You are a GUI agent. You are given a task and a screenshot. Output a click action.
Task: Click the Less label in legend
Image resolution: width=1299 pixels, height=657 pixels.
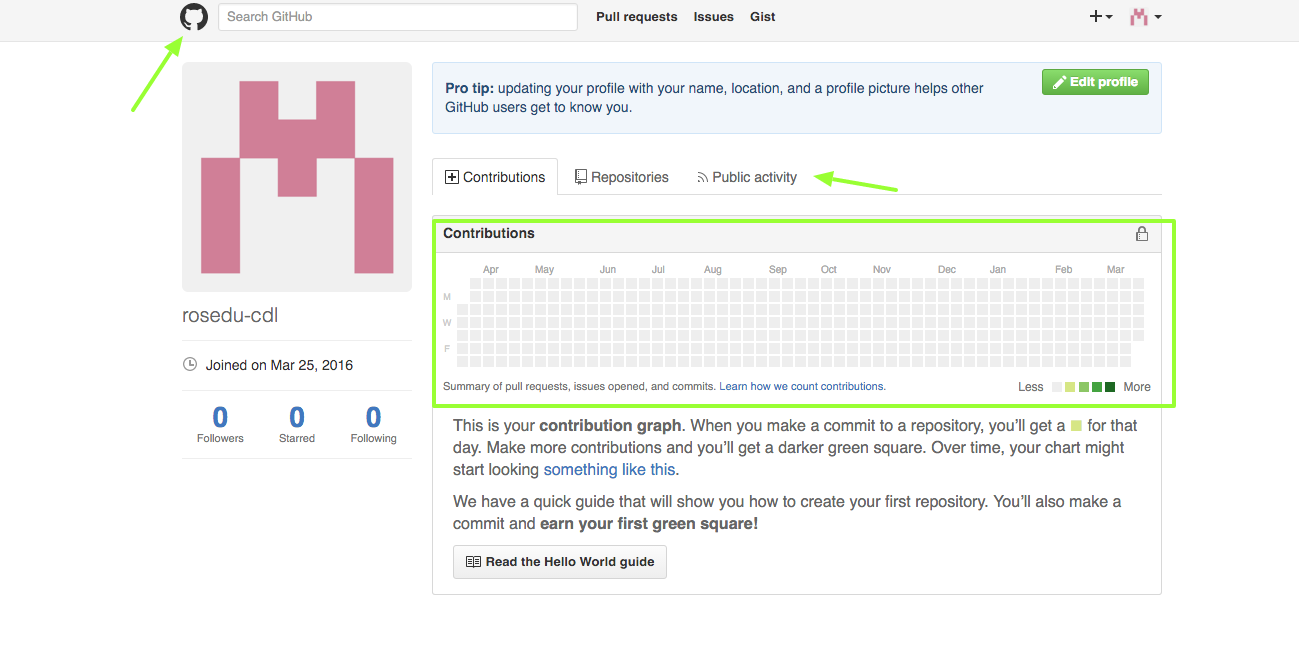[1031, 387]
